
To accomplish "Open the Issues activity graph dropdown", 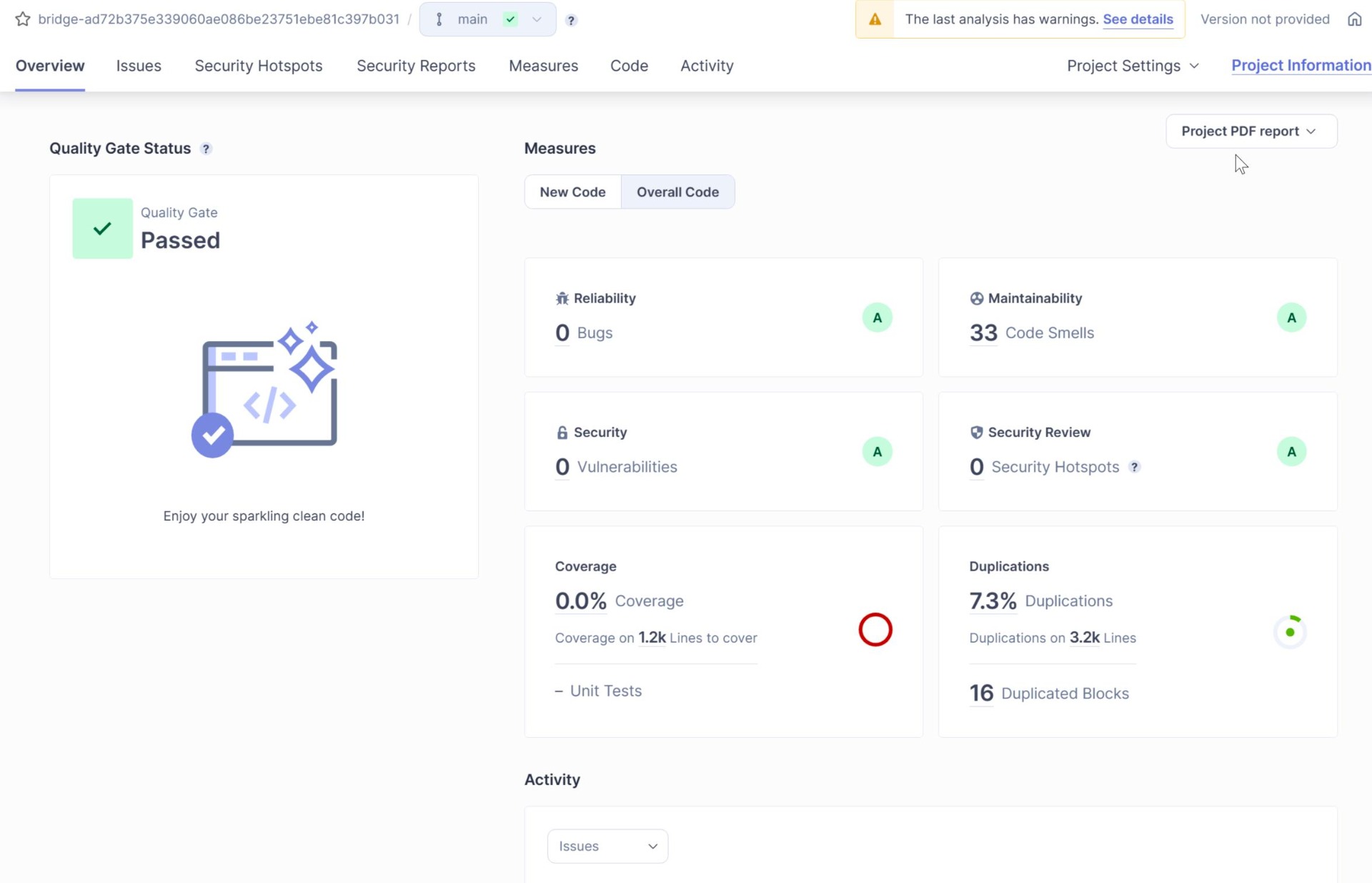I will point(607,847).
